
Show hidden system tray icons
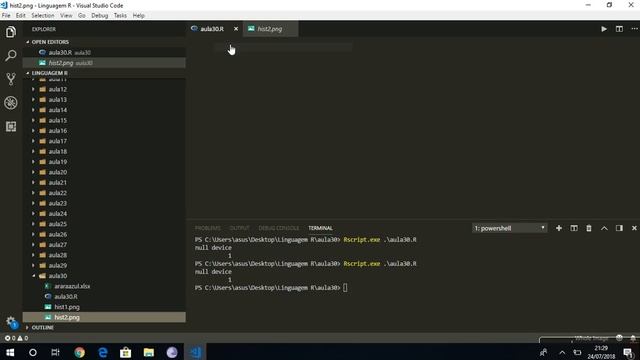pos(562,352)
